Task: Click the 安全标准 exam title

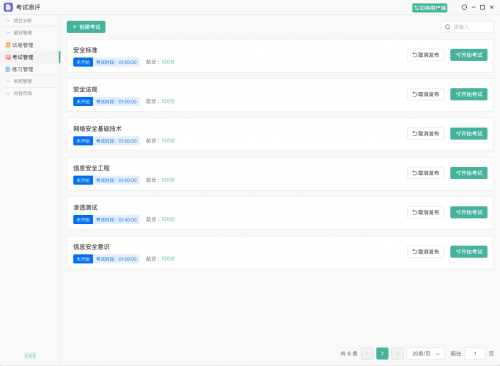Action: coord(85,50)
